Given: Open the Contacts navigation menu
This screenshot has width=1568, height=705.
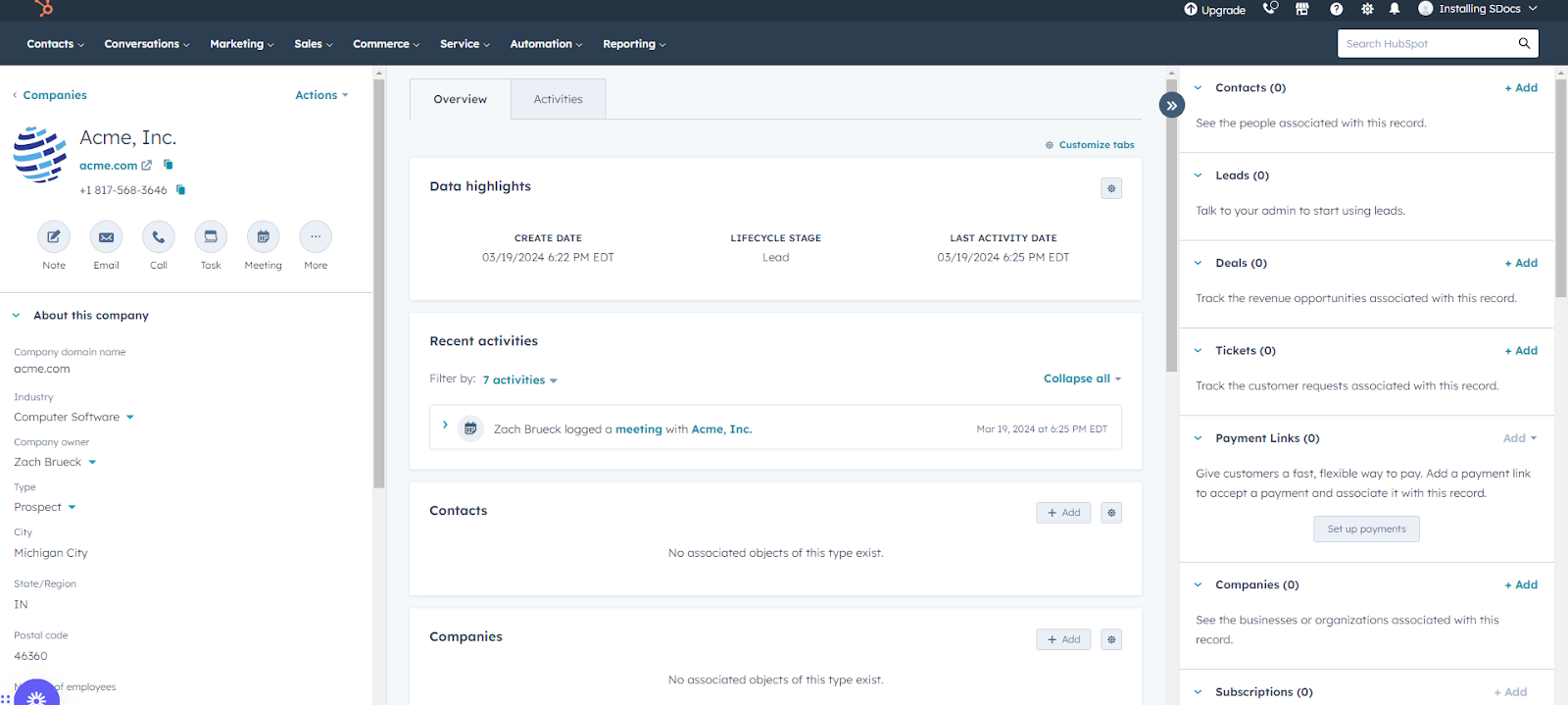Looking at the screenshot, I should point(55,44).
